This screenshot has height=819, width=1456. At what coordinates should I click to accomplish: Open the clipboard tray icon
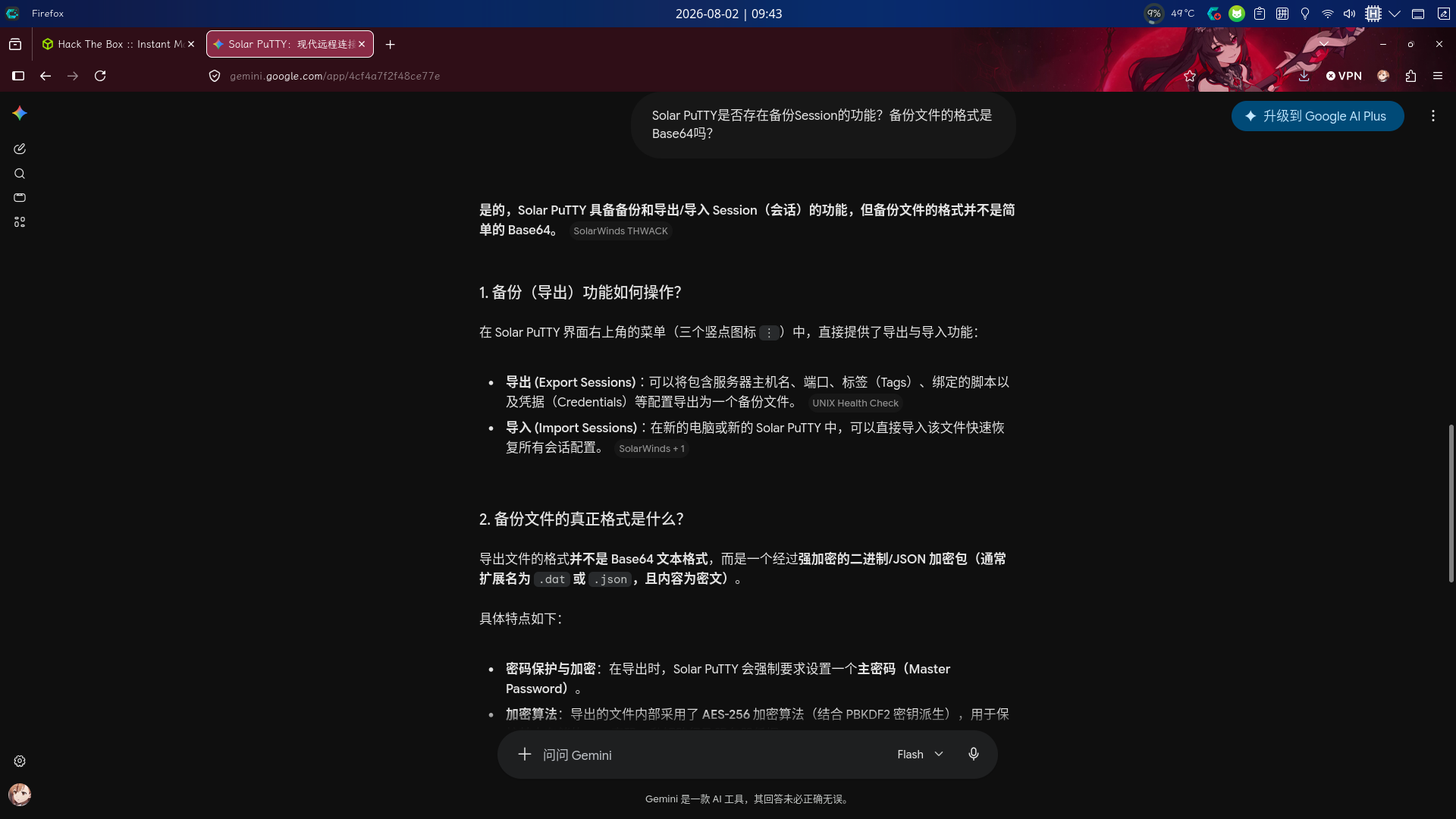(x=1260, y=14)
